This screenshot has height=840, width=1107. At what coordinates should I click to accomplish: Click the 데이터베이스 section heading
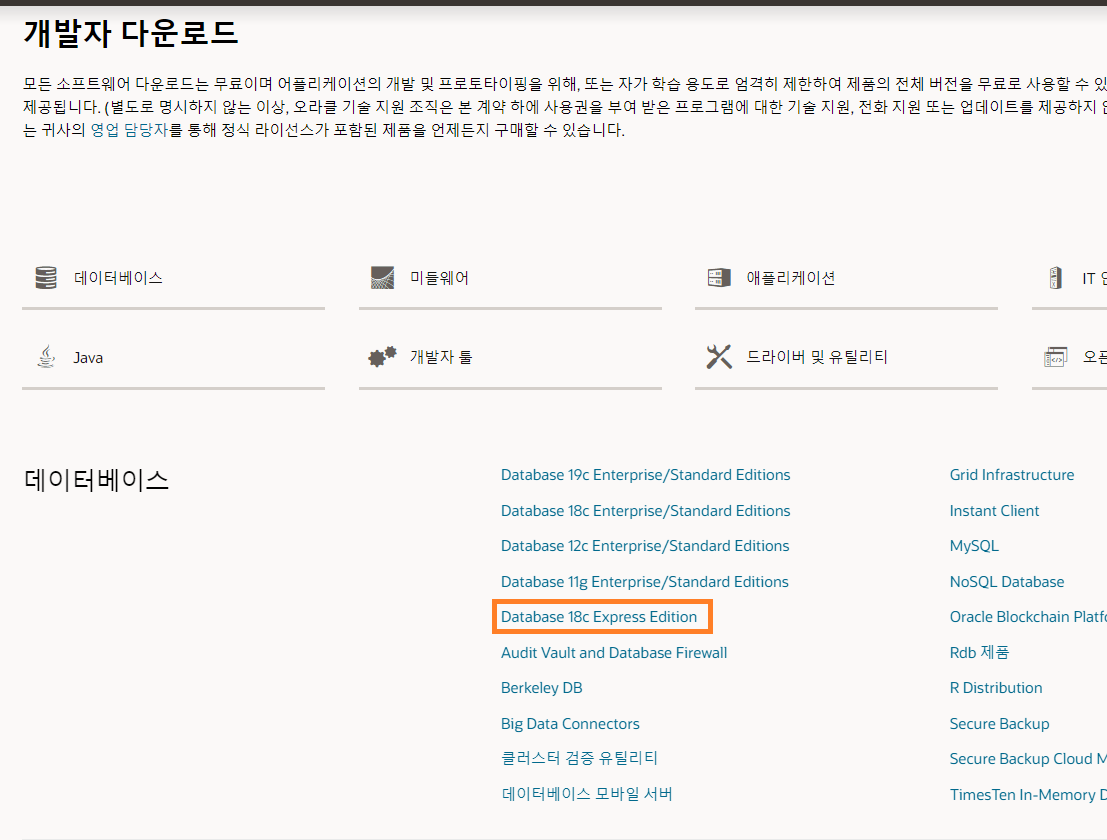point(96,480)
